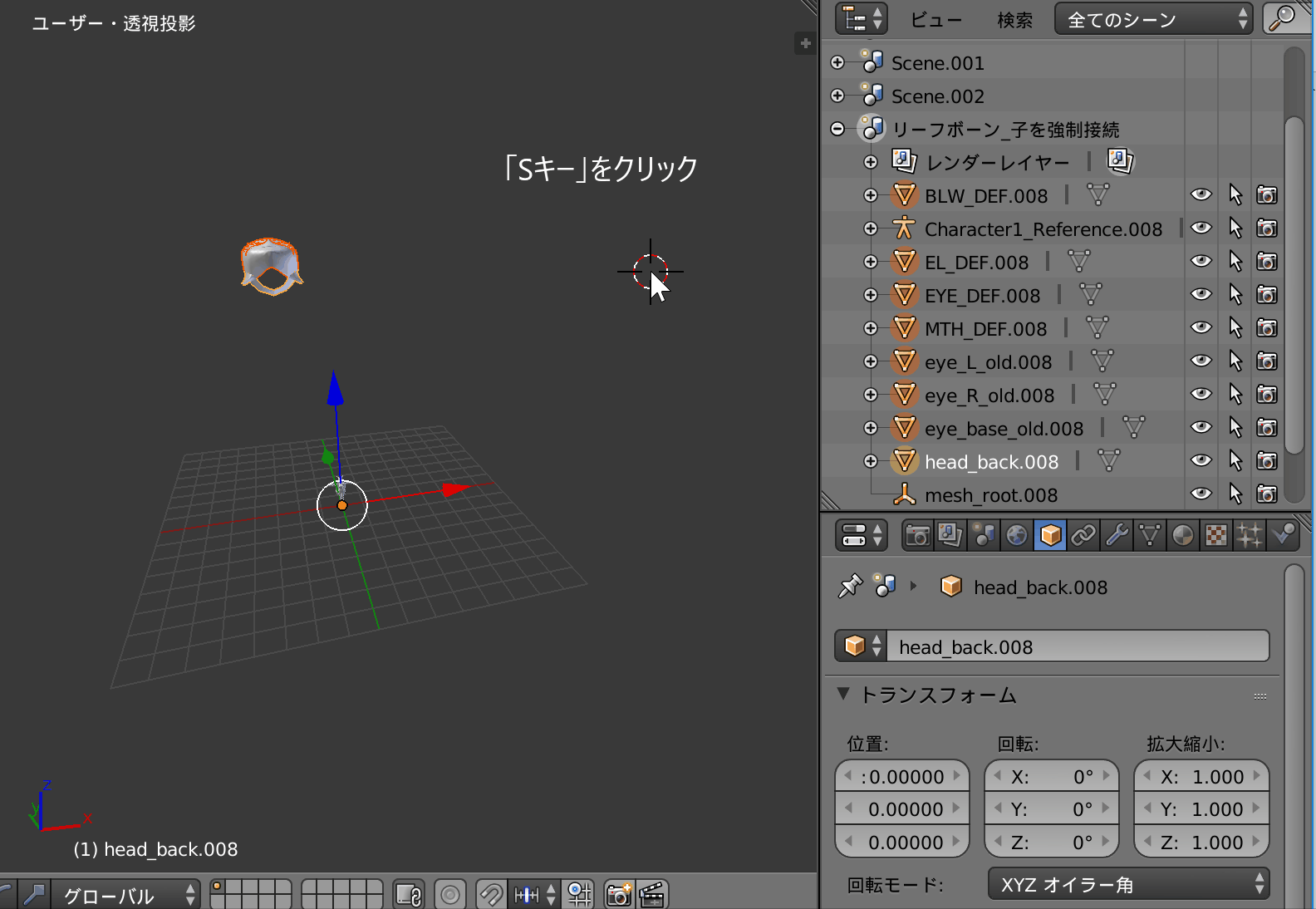
Task: Click the transform manipulator wrench icon
Action: click(x=34, y=895)
